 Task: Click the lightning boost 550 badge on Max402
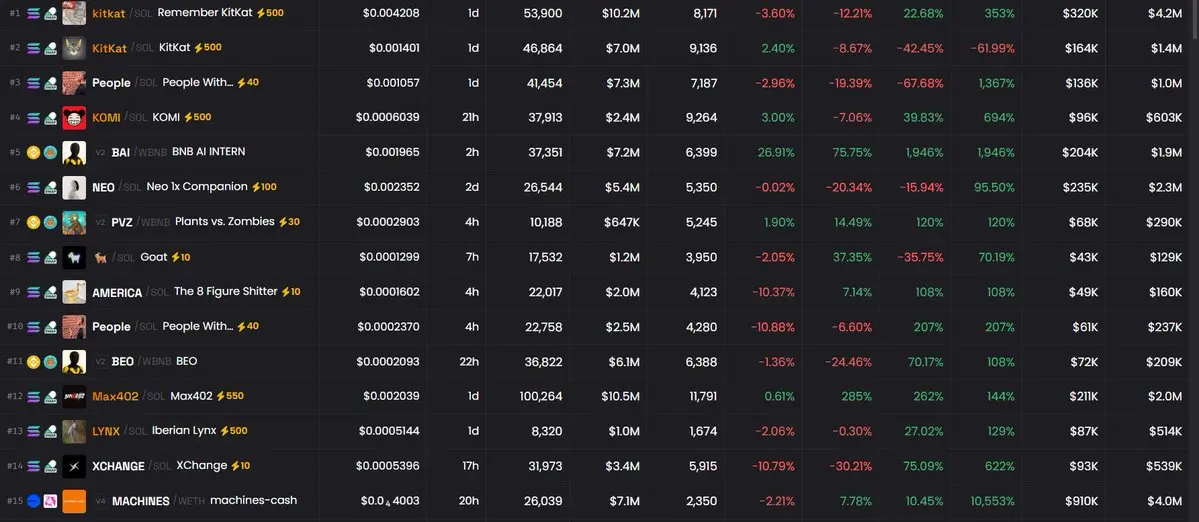[x=229, y=396]
